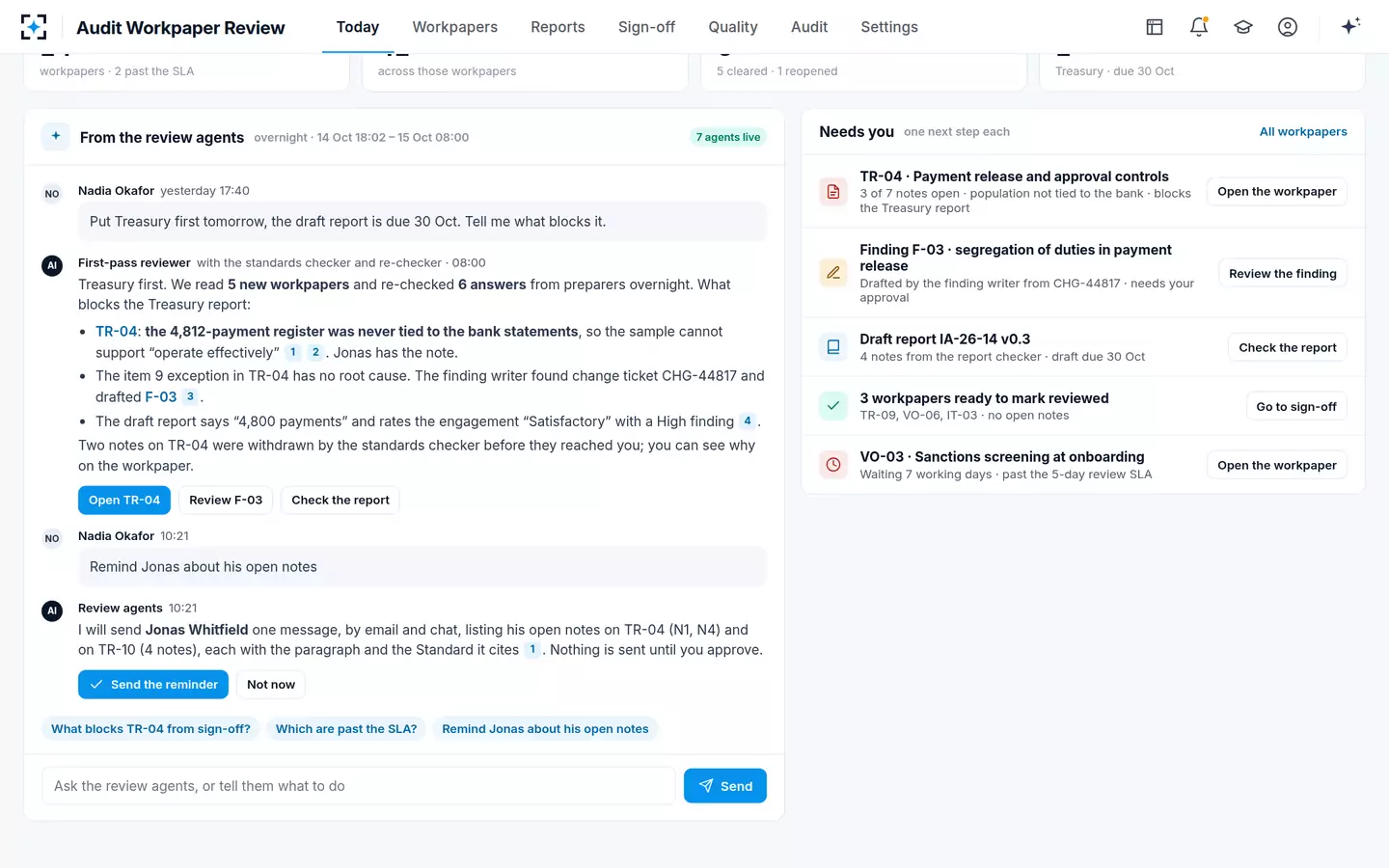Focus the Ask the review agents input
This screenshot has width=1389, height=868.
[x=359, y=786]
